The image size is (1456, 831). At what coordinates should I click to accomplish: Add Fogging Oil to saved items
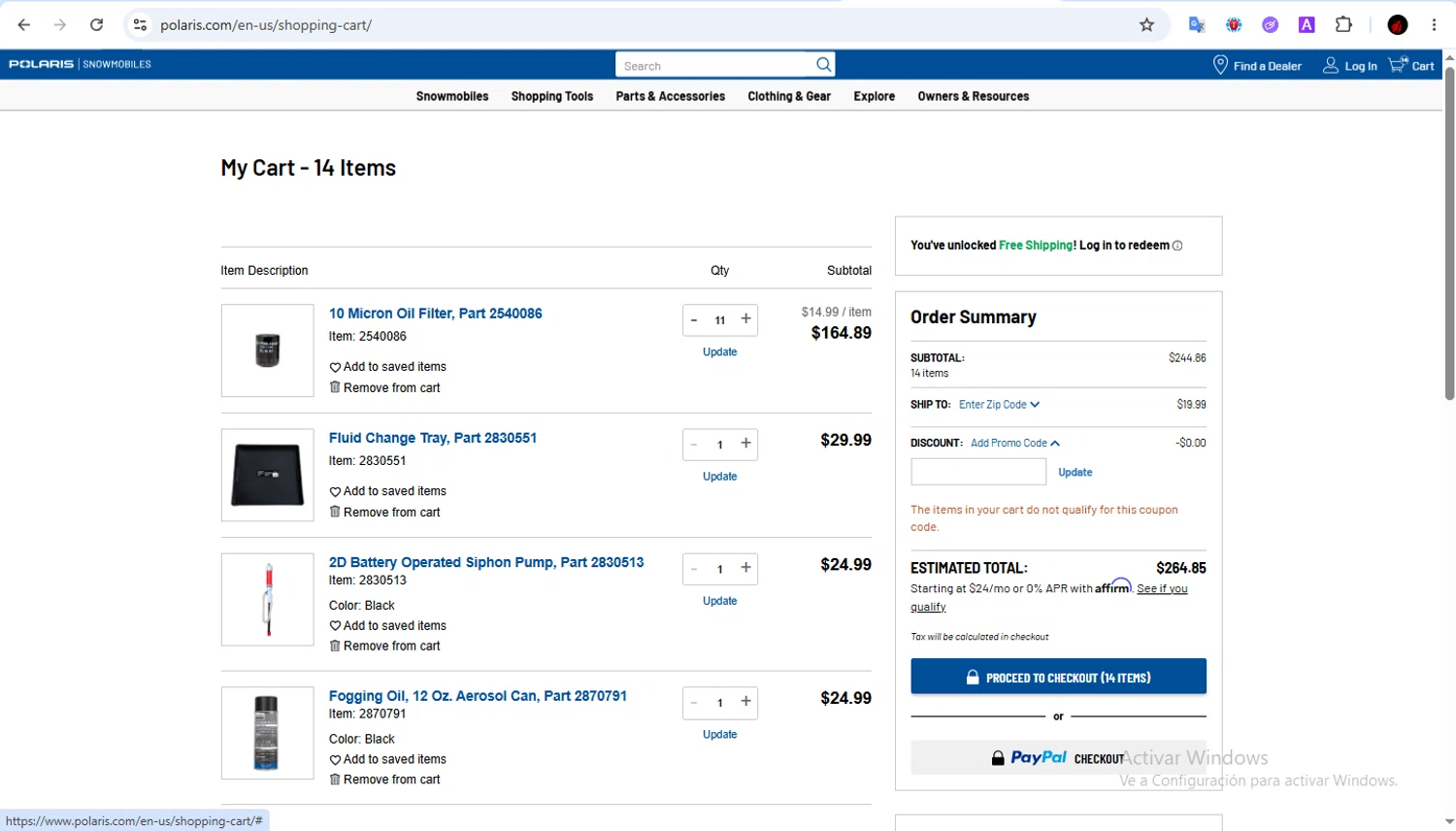[x=388, y=760]
